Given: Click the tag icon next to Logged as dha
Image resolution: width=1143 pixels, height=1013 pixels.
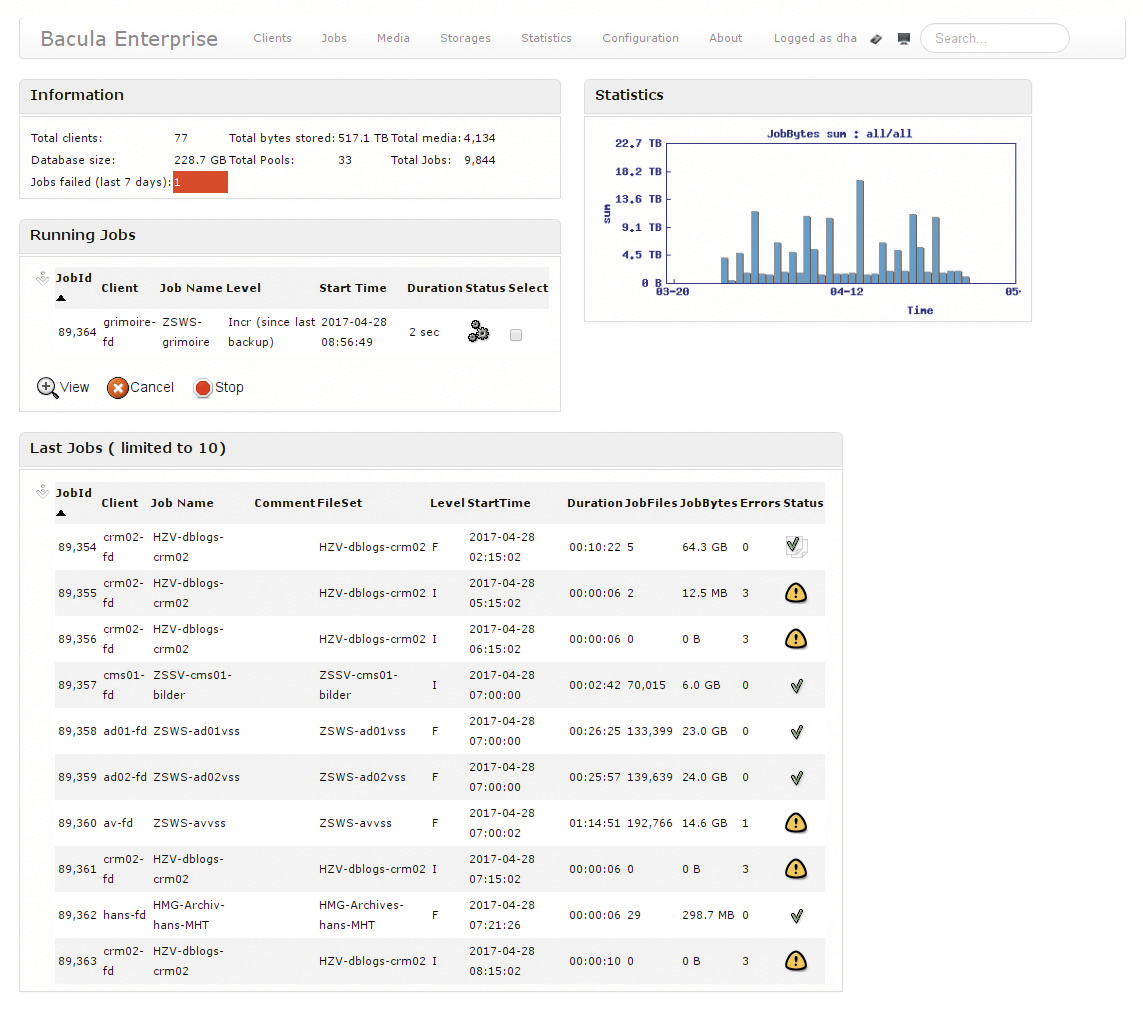Looking at the screenshot, I should pos(876,39).
